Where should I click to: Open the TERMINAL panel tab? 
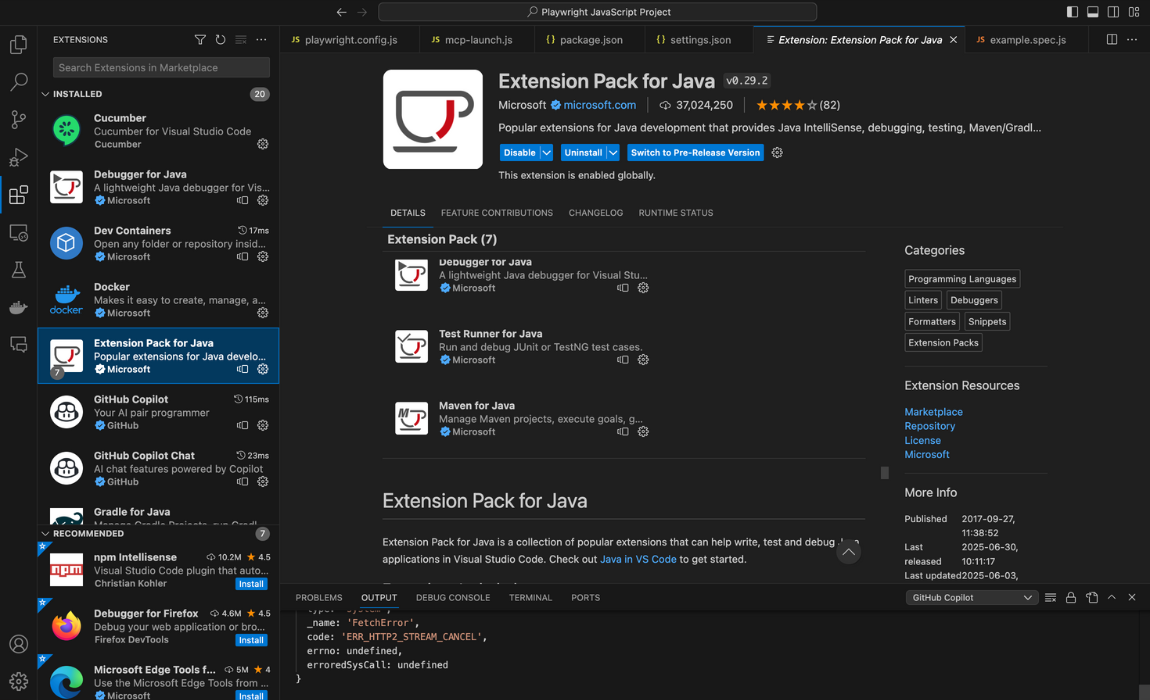coord(530,597)
